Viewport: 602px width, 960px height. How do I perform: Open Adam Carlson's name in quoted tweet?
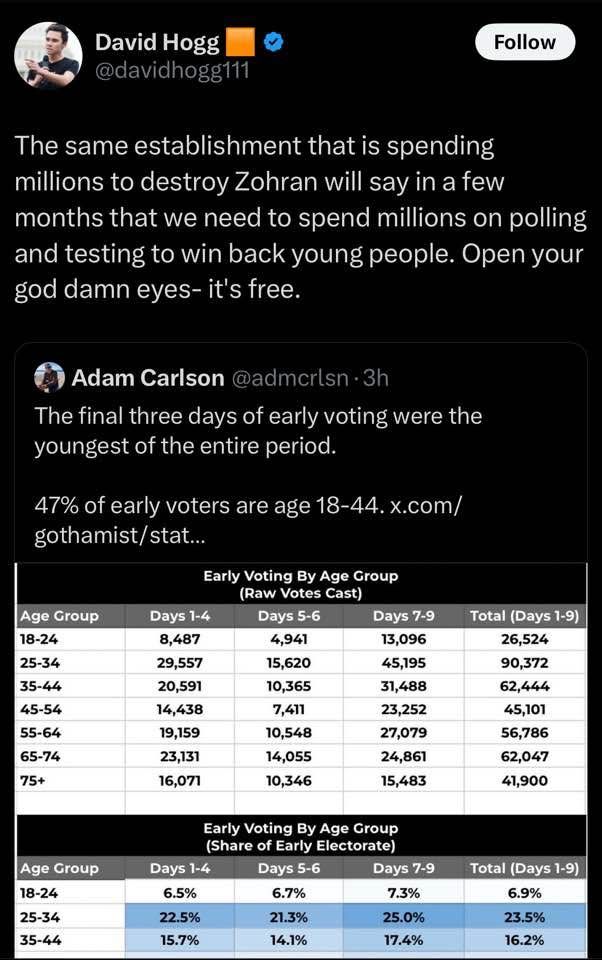[x=148, y=378]
